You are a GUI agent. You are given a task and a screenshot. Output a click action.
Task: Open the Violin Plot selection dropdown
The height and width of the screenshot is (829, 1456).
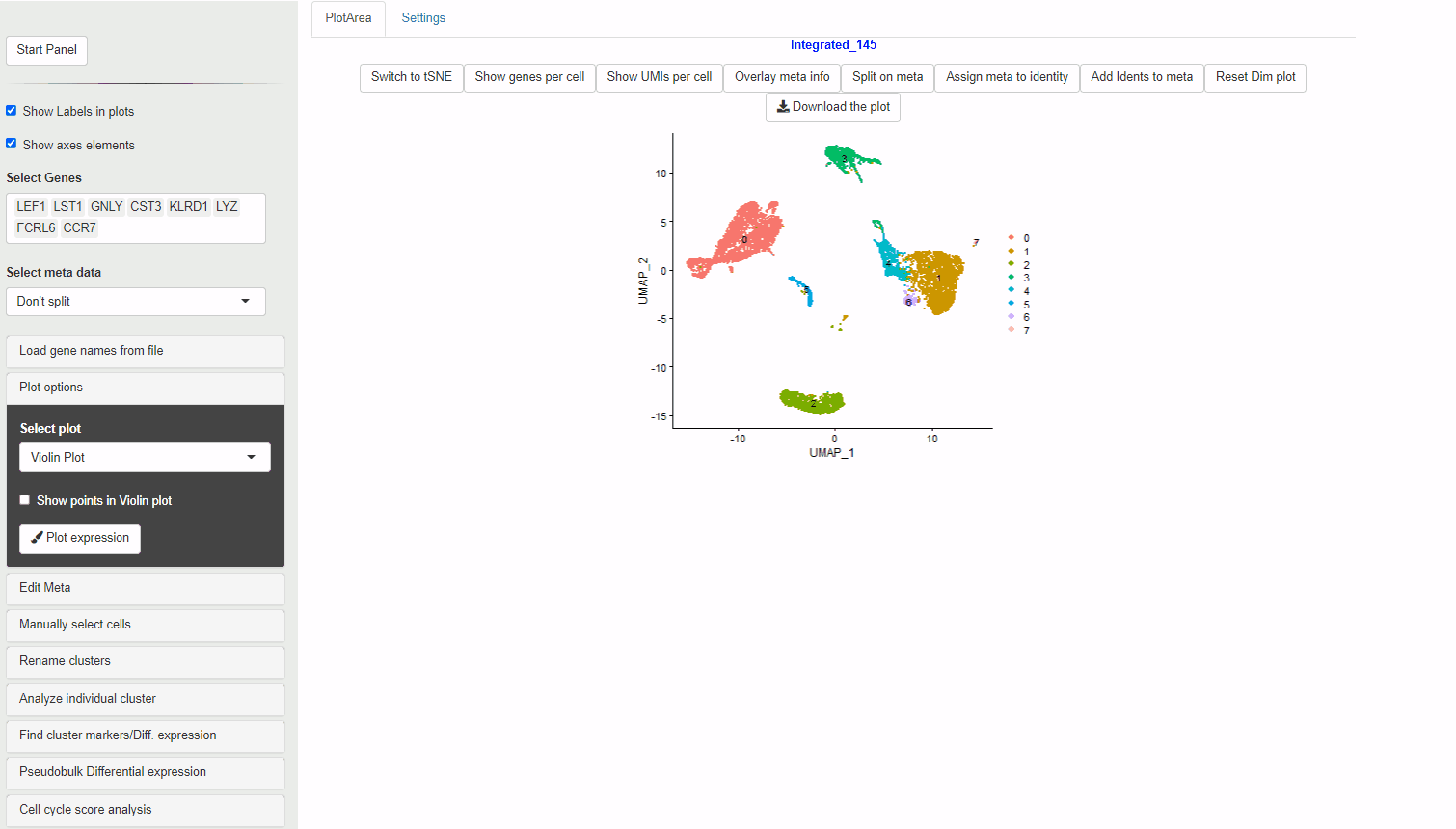point(145,458)
